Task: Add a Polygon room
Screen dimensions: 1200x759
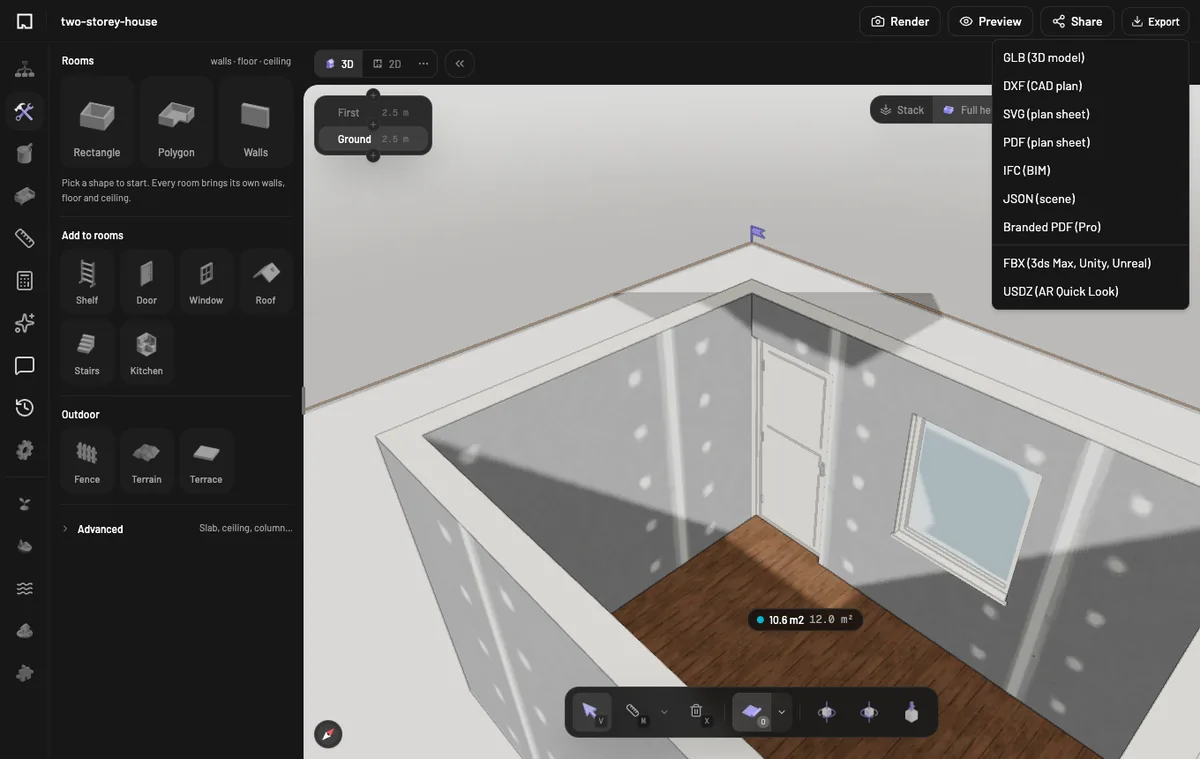Action: (x=176, y=122)
